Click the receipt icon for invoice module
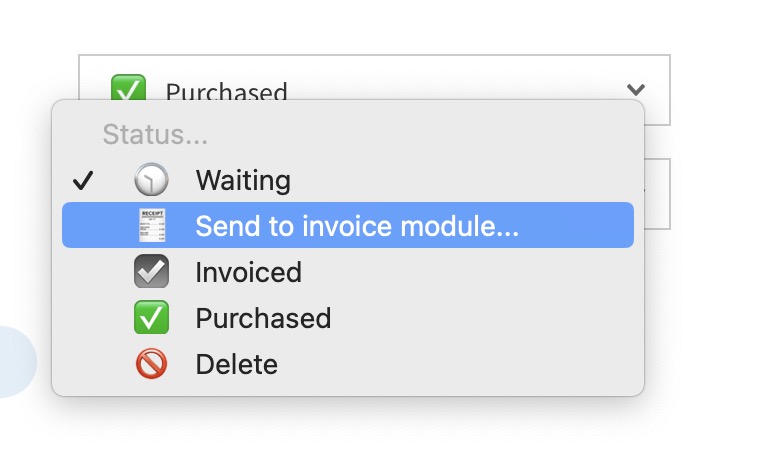Screen dimensions: 764x474 tap(152, 226)
